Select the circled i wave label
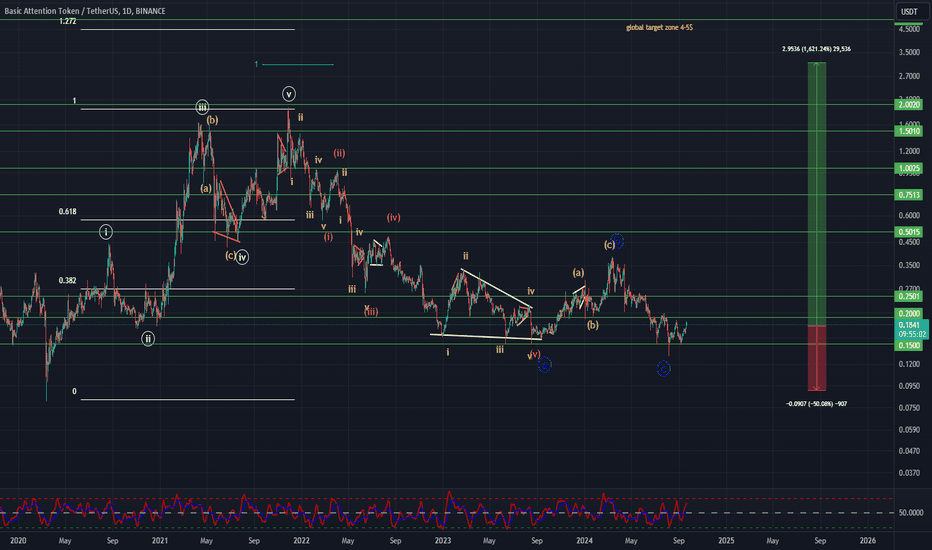Viewport: 932px width, 550px height. (x=106, y=232)
